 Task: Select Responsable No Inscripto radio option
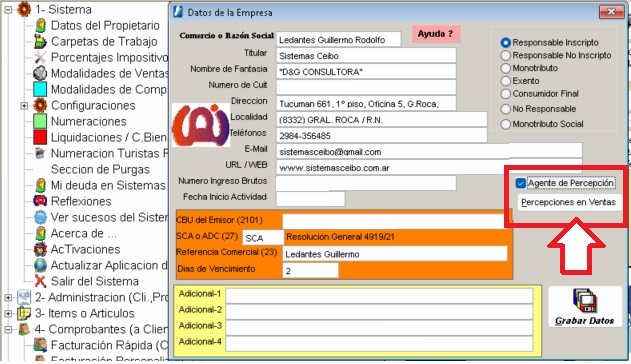click(x=505, y=55)
